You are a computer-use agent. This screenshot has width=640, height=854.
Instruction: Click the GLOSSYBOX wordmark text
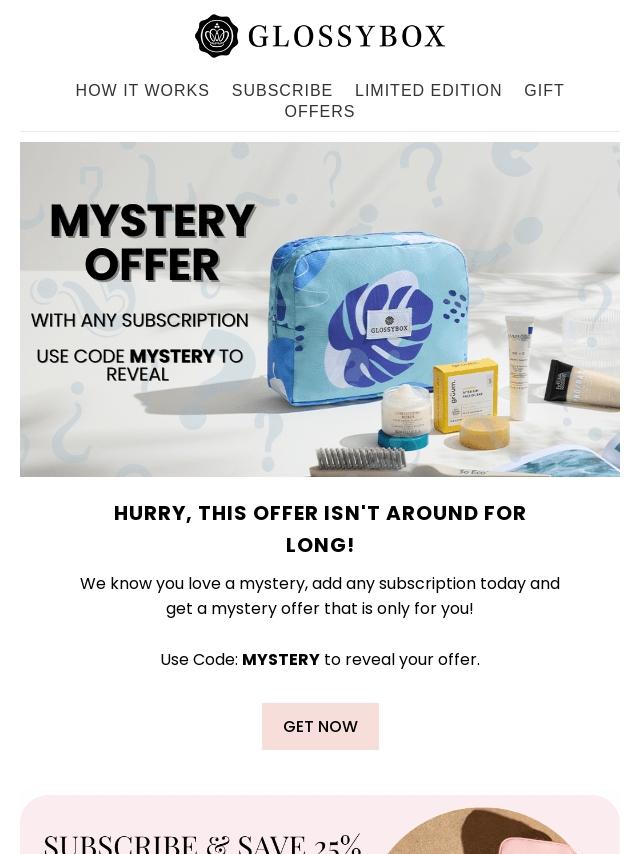[x=346, y=36]
